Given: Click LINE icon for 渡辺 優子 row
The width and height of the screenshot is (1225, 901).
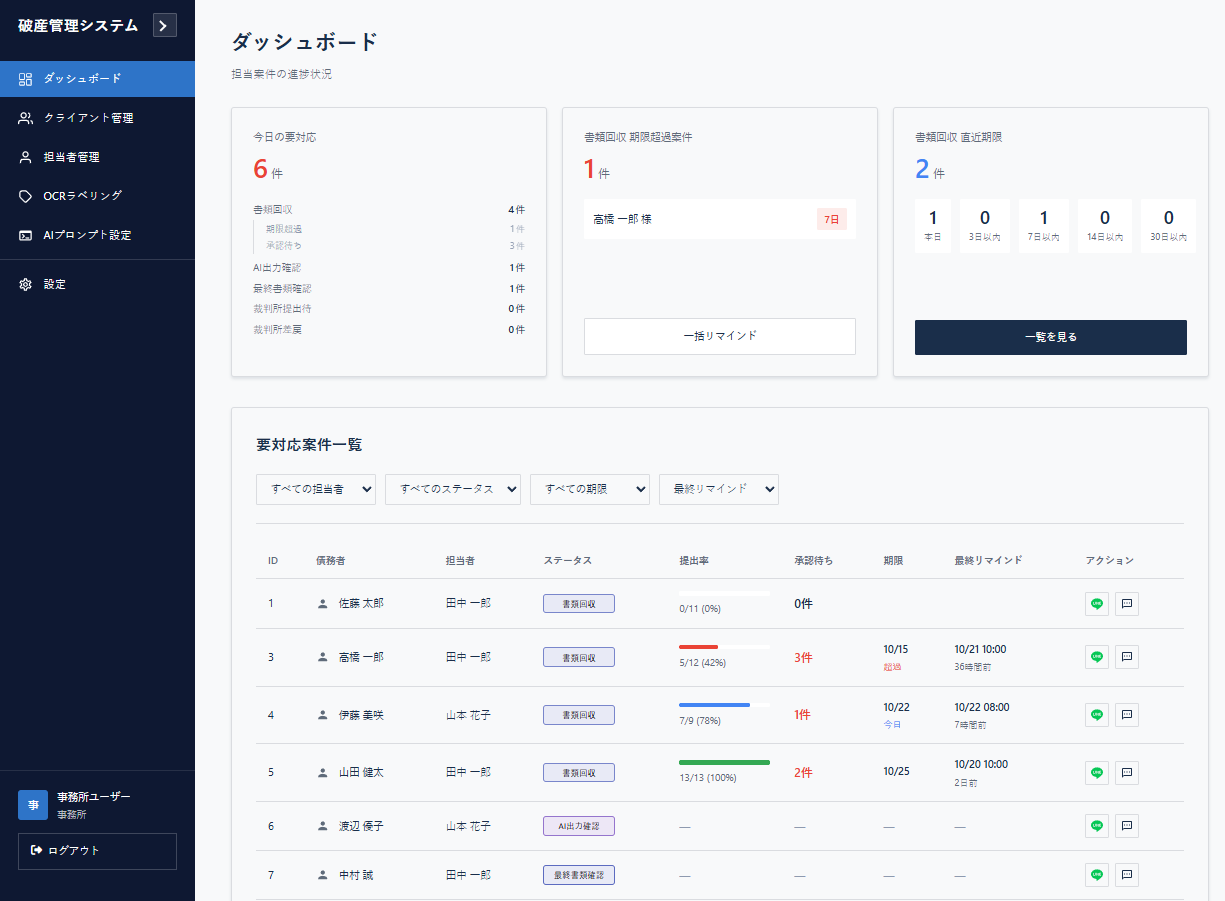Looking at the screenshot, I should point(1097,826).
